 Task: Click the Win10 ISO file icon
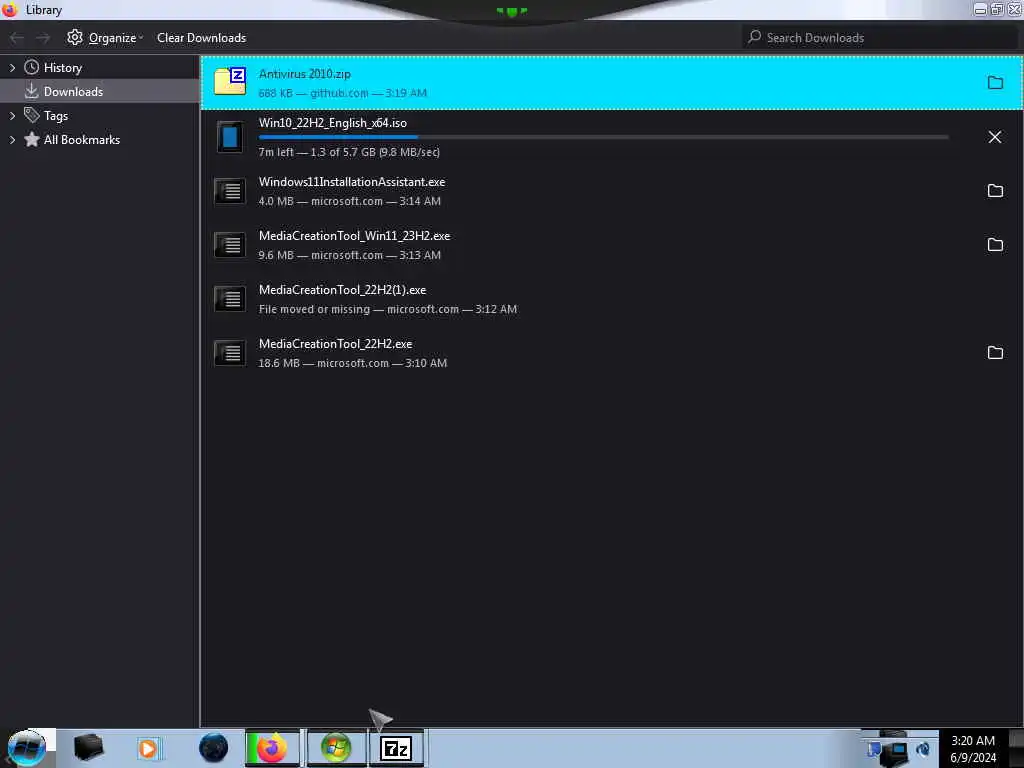pos(230,137)
